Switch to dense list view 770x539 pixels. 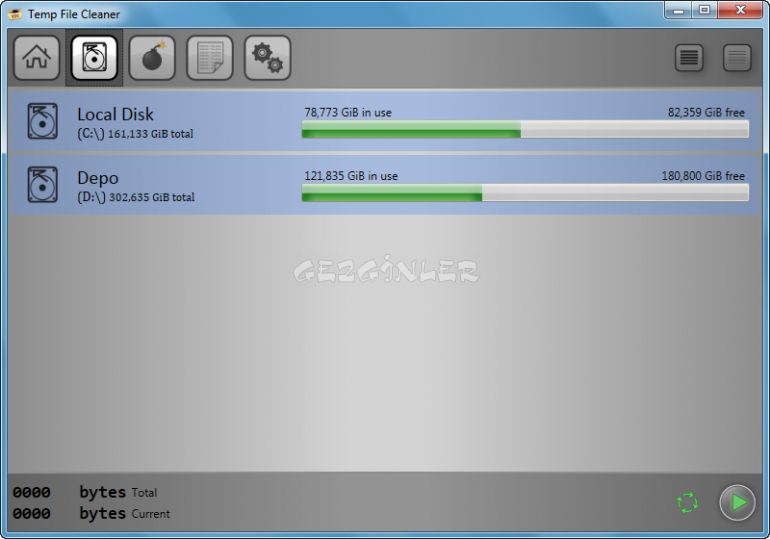(689, 58)
